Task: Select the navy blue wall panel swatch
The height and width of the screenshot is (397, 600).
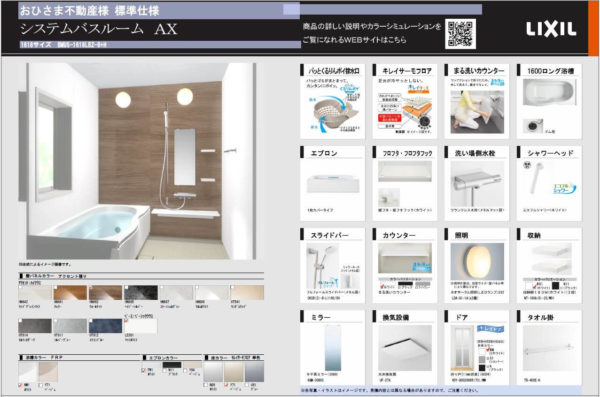Action: 106,326
